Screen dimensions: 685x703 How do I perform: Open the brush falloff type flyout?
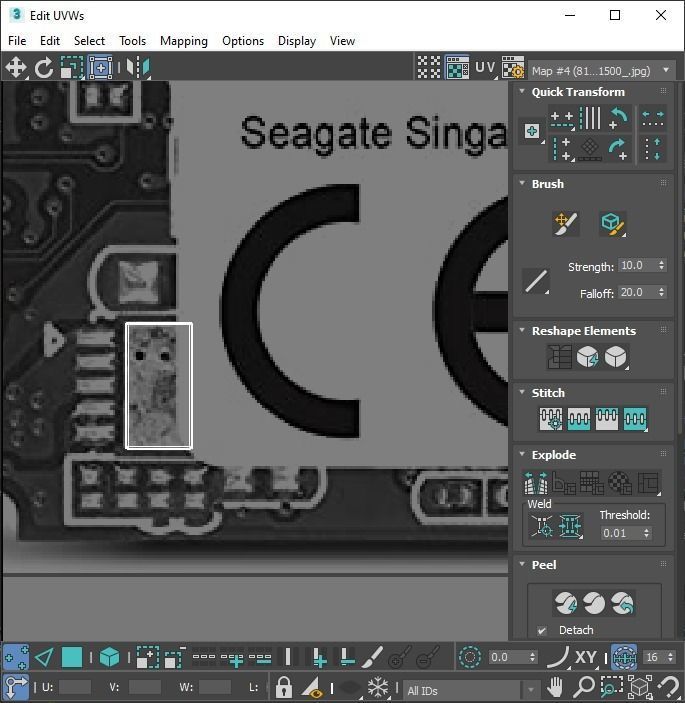point(536,282)
